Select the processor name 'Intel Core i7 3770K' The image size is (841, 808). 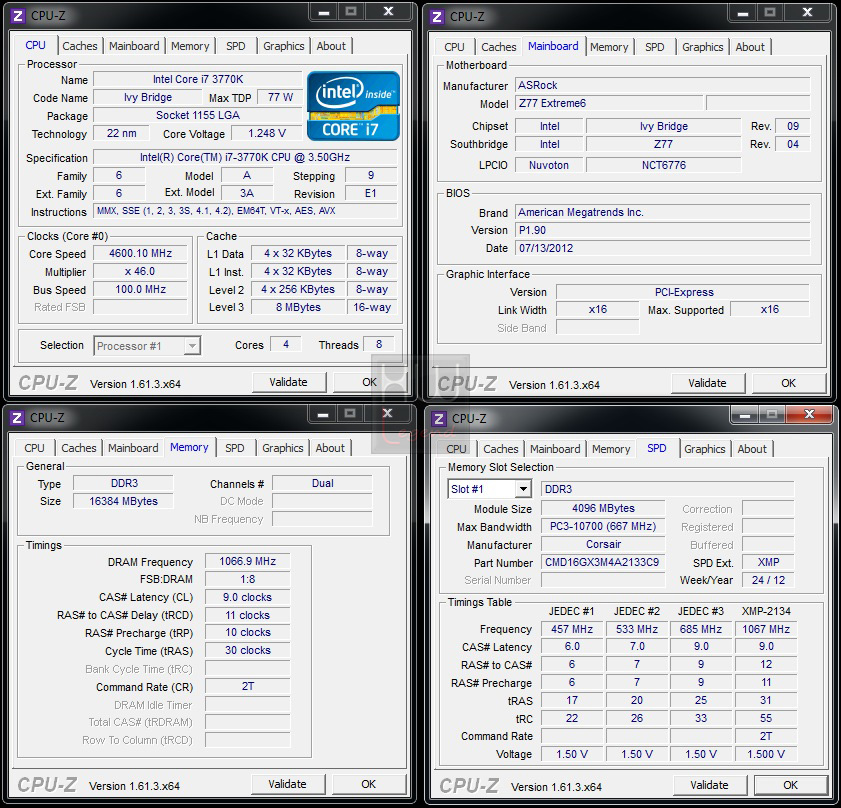point(198,79)
